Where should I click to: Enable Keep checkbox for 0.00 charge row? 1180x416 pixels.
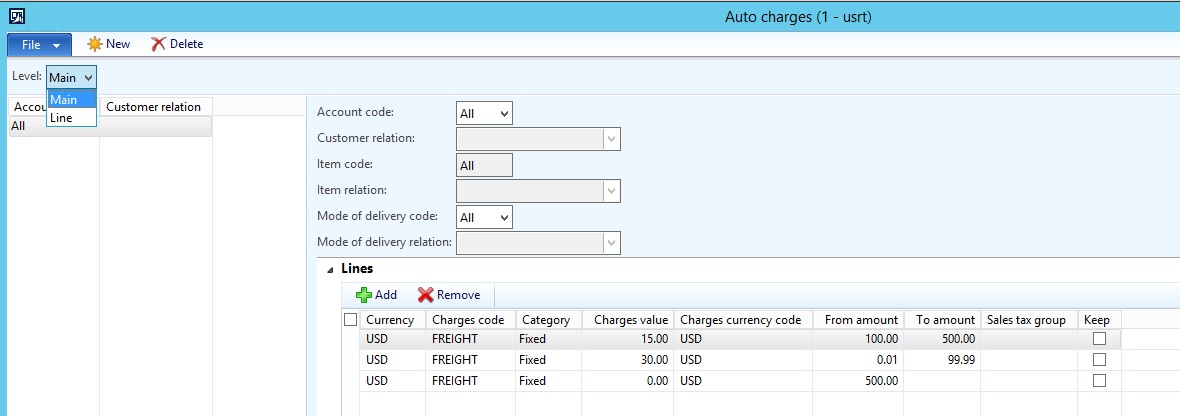tap(1099, 381)
